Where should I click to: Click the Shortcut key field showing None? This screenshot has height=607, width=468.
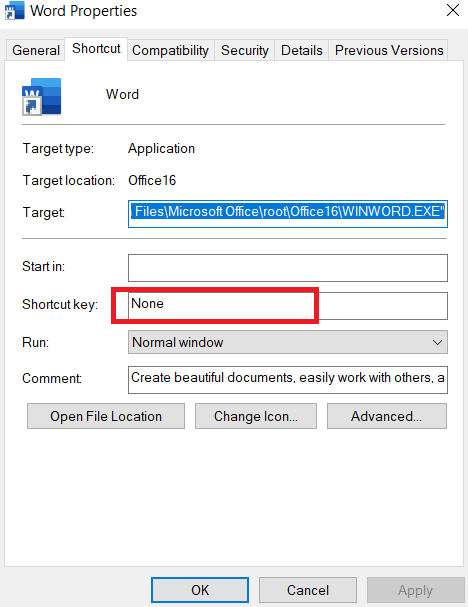tap(288, 306)
